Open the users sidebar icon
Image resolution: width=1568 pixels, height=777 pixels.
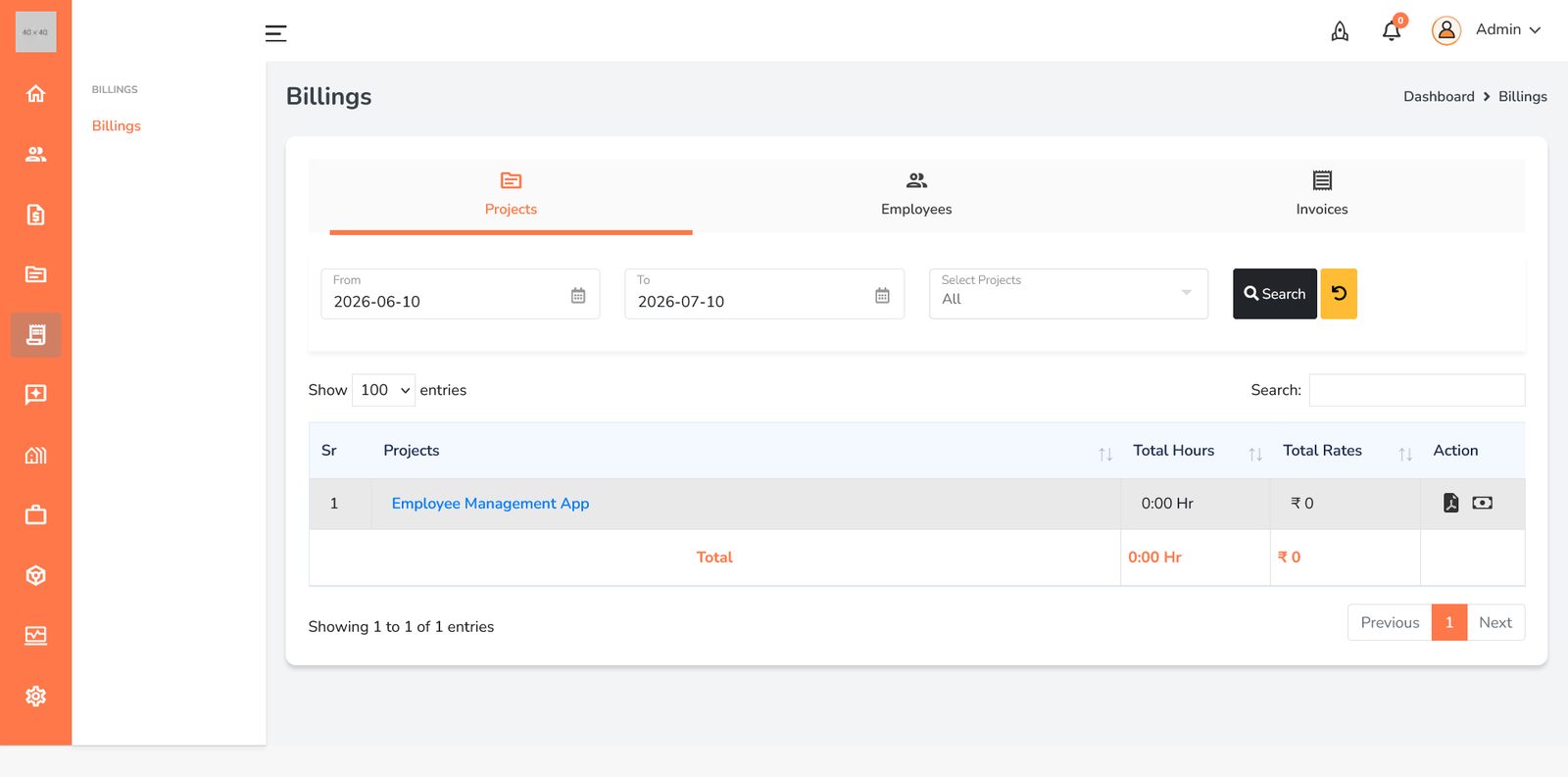click(35, 154)
